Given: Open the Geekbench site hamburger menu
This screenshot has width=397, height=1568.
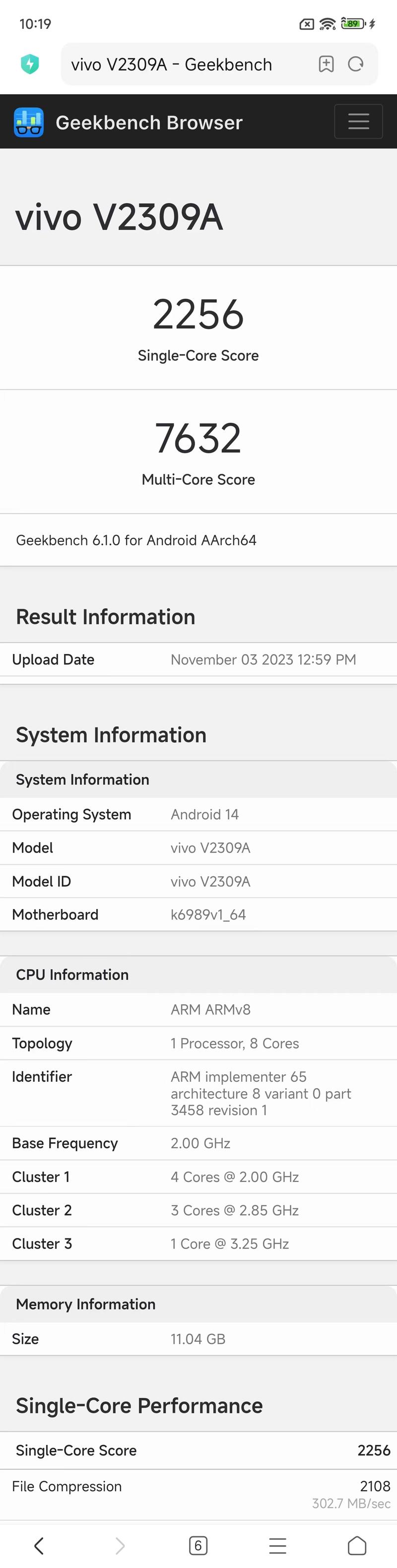Looking at the screenshot, I should click(x=358, y=122).
